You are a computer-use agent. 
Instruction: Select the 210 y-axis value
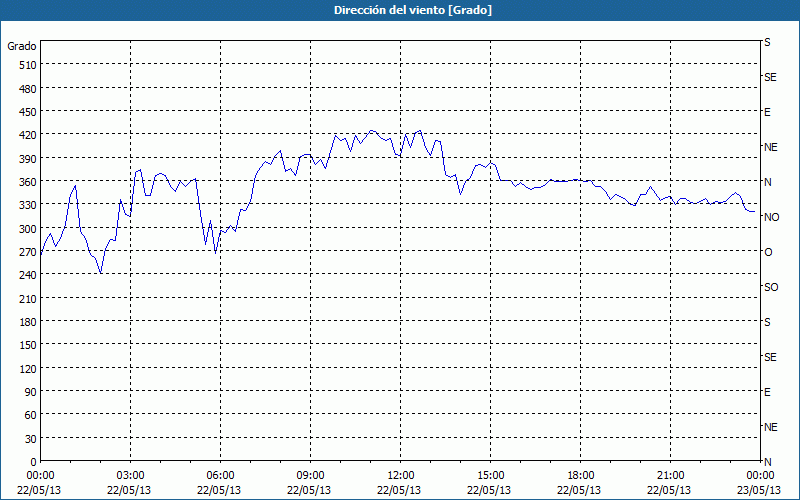click(x=29, y=299)
